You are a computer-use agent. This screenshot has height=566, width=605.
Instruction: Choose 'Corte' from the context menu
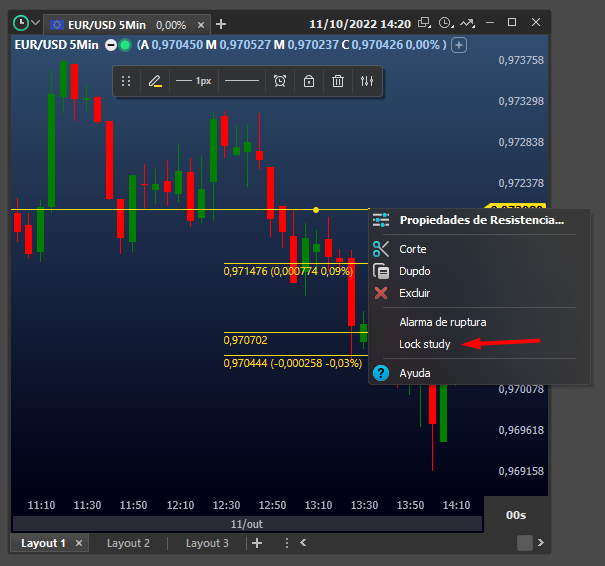(413, 249)
